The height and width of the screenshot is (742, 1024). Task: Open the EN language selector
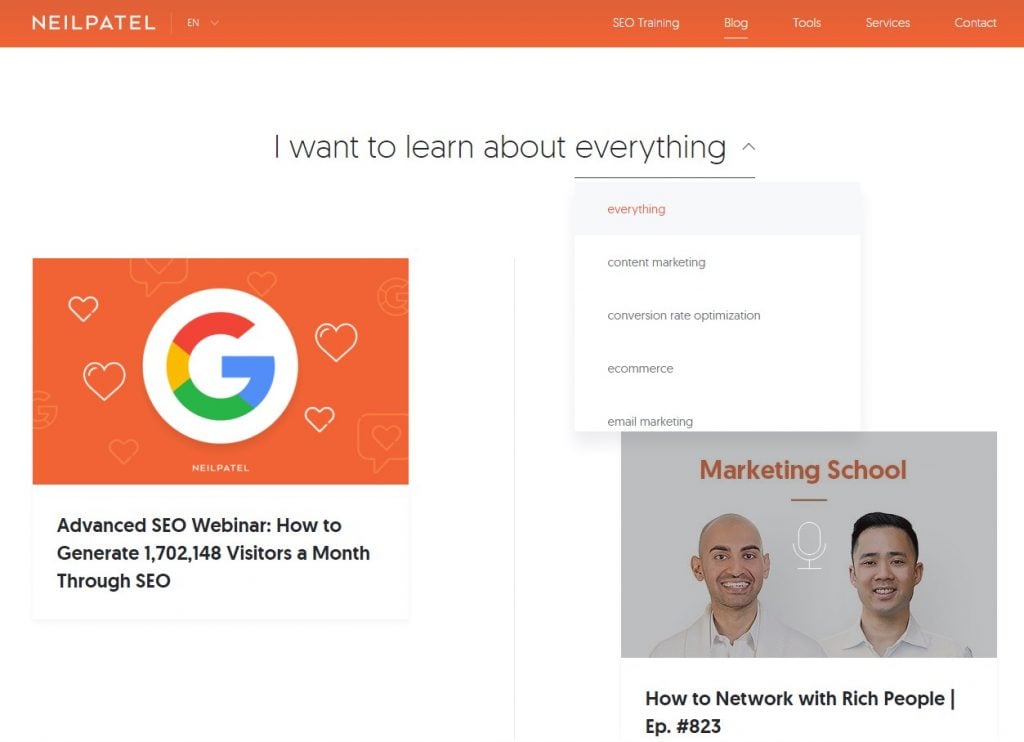click(202, 23)
